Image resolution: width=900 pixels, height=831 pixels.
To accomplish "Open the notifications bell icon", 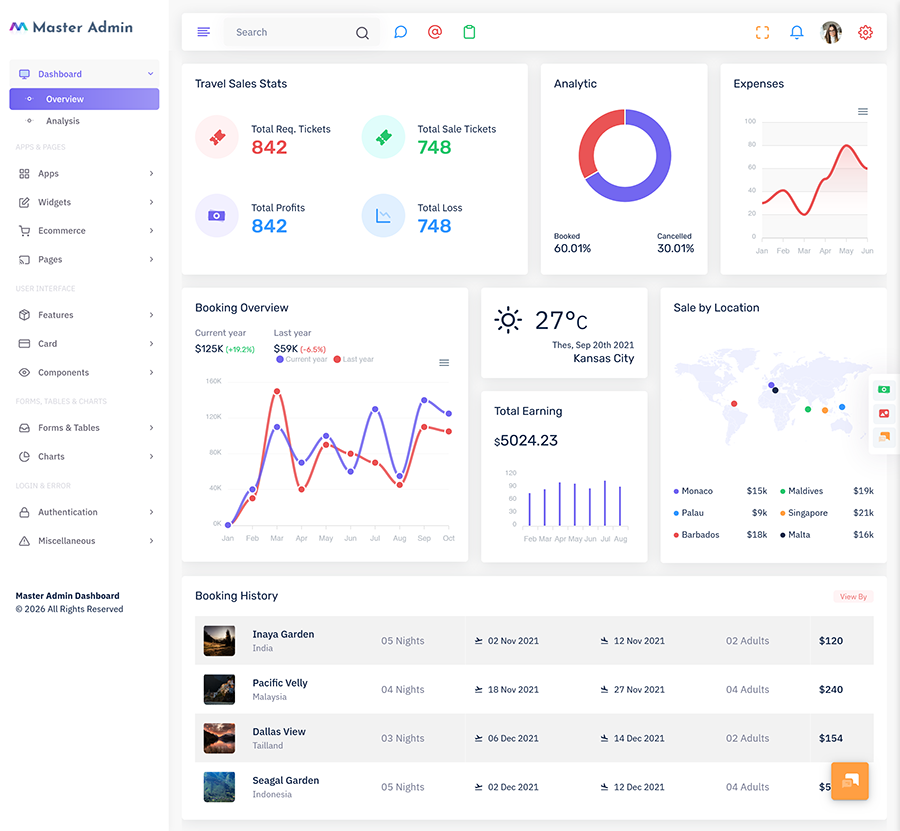I will pos(797,32).
